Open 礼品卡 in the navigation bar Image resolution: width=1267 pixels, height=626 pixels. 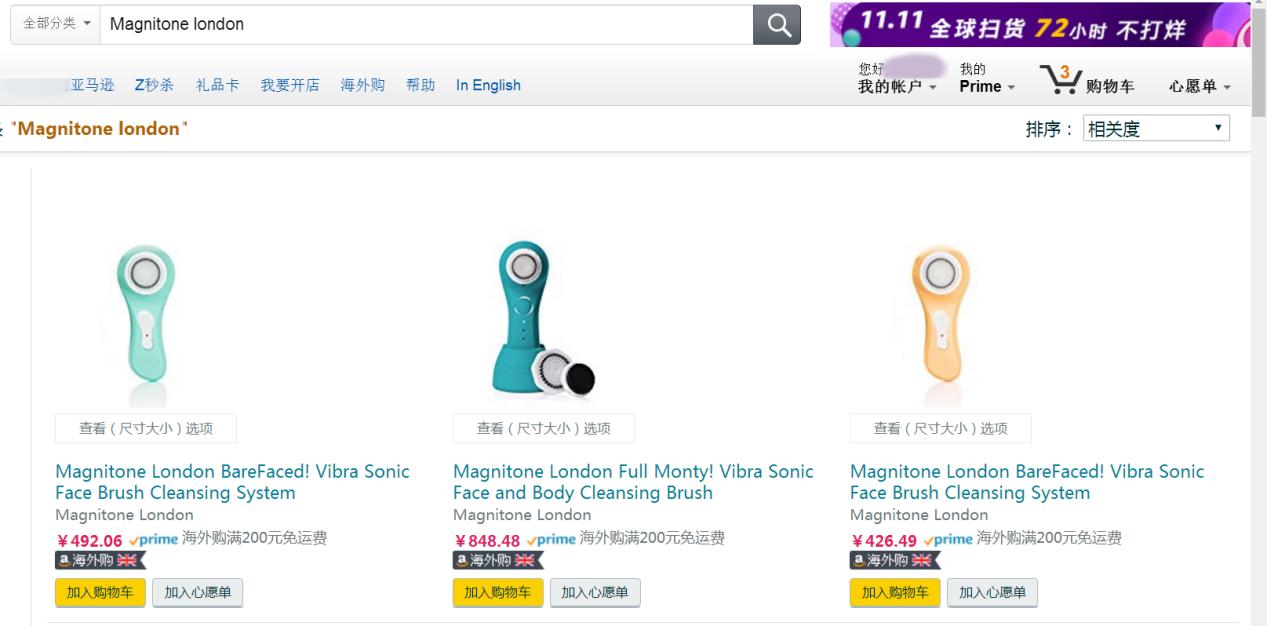(217, 85)
